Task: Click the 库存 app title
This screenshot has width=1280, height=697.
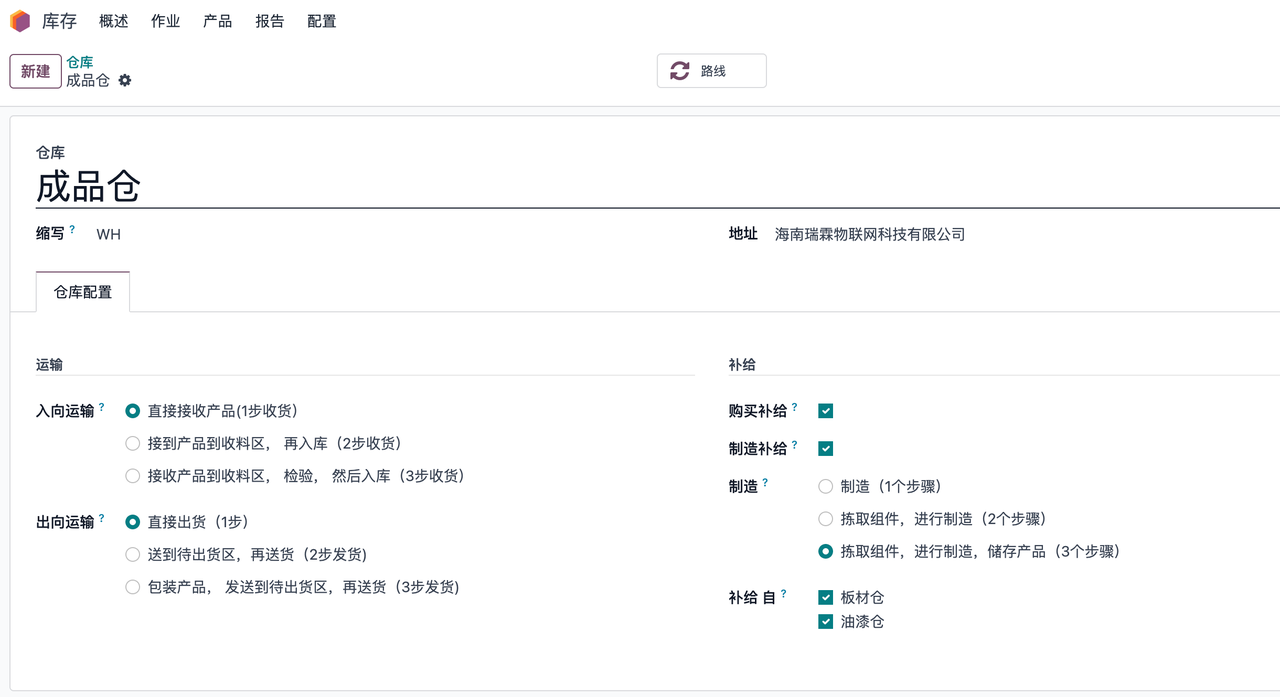Action: pyautogui.click(x=59, y=21)
